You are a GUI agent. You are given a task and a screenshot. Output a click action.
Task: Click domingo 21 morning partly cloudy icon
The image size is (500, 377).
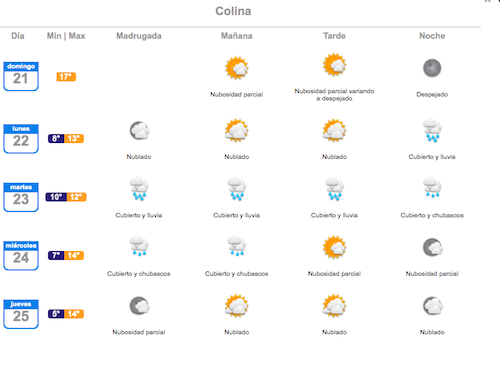click(236, 68)
